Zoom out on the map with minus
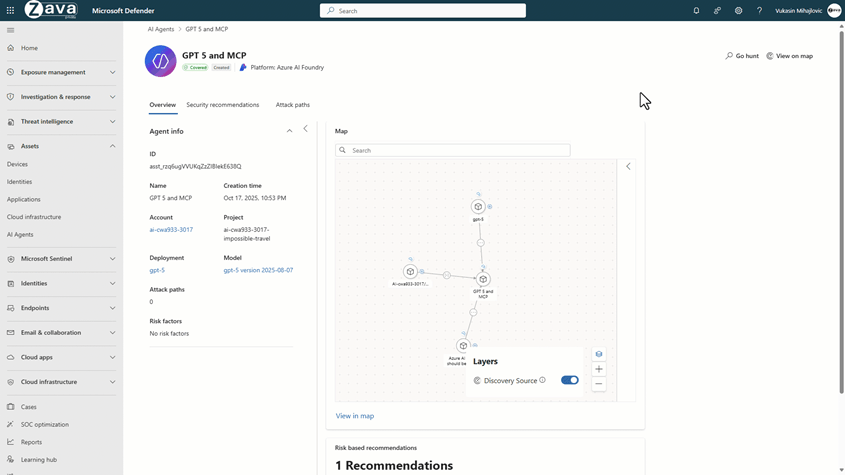 pyautogui.click(x=599, y=384)
